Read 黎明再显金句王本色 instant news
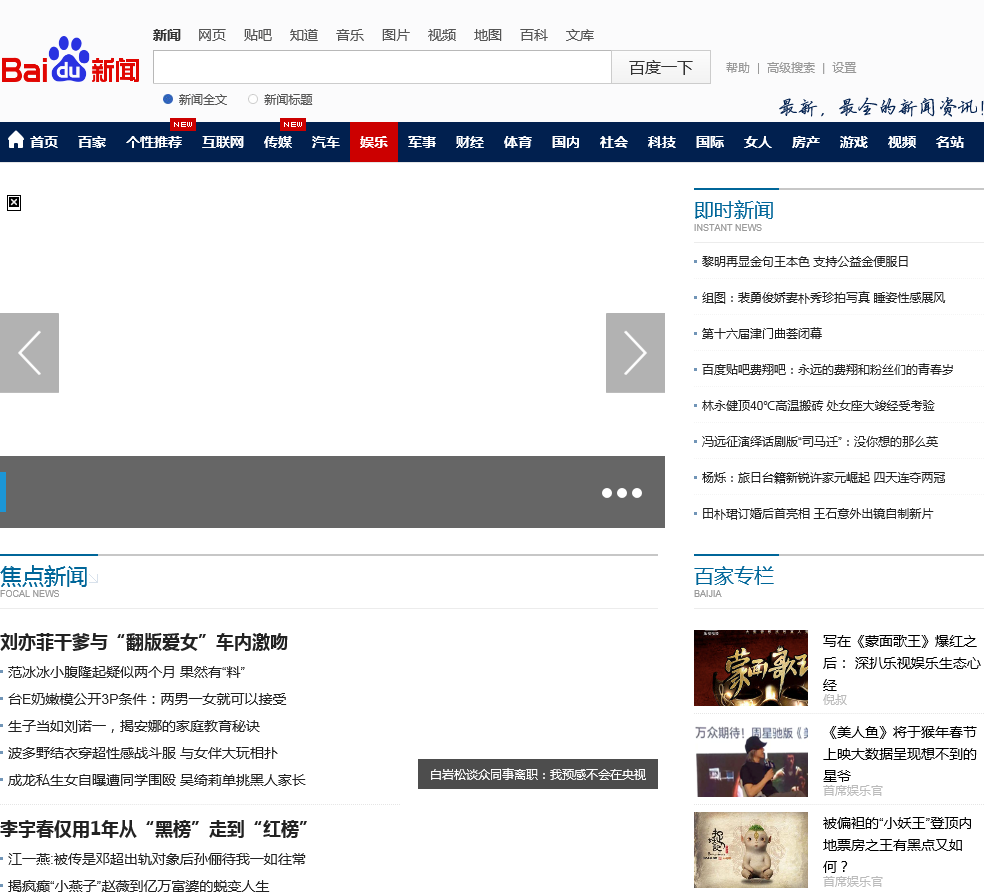 coord(805,262)
